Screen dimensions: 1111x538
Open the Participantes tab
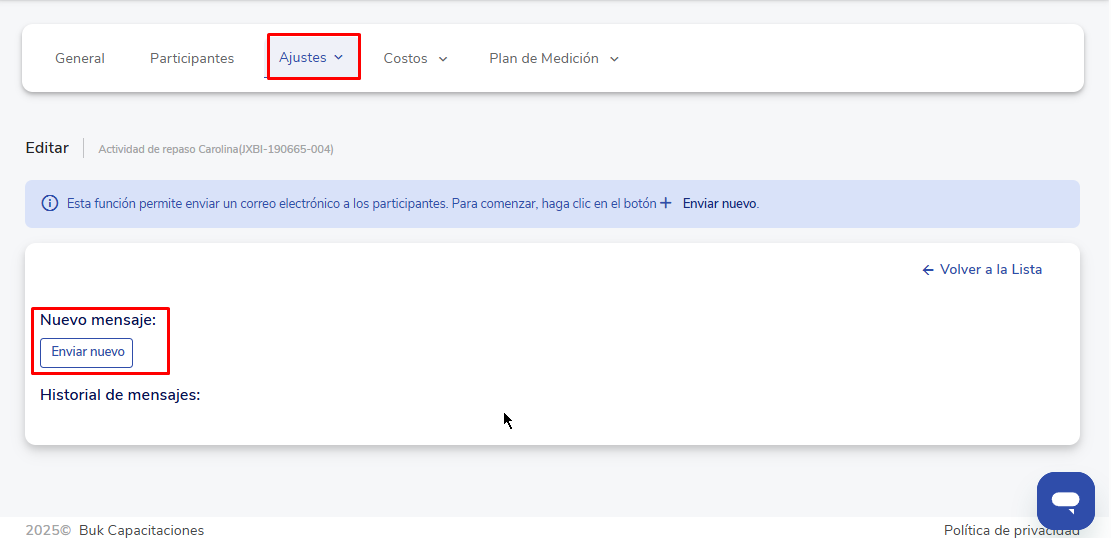pyautogui.click(x=192, y=59)
